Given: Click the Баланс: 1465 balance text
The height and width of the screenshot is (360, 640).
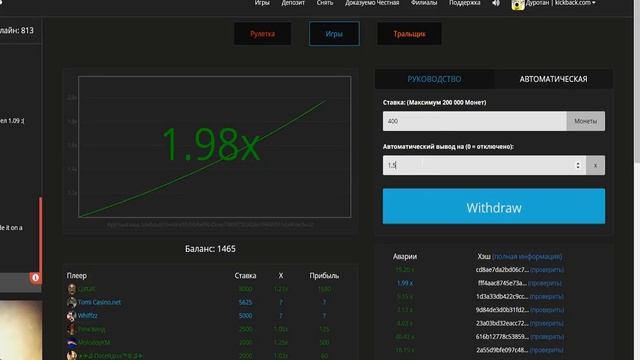Looking at the screenshot, I should pos(210,249).
